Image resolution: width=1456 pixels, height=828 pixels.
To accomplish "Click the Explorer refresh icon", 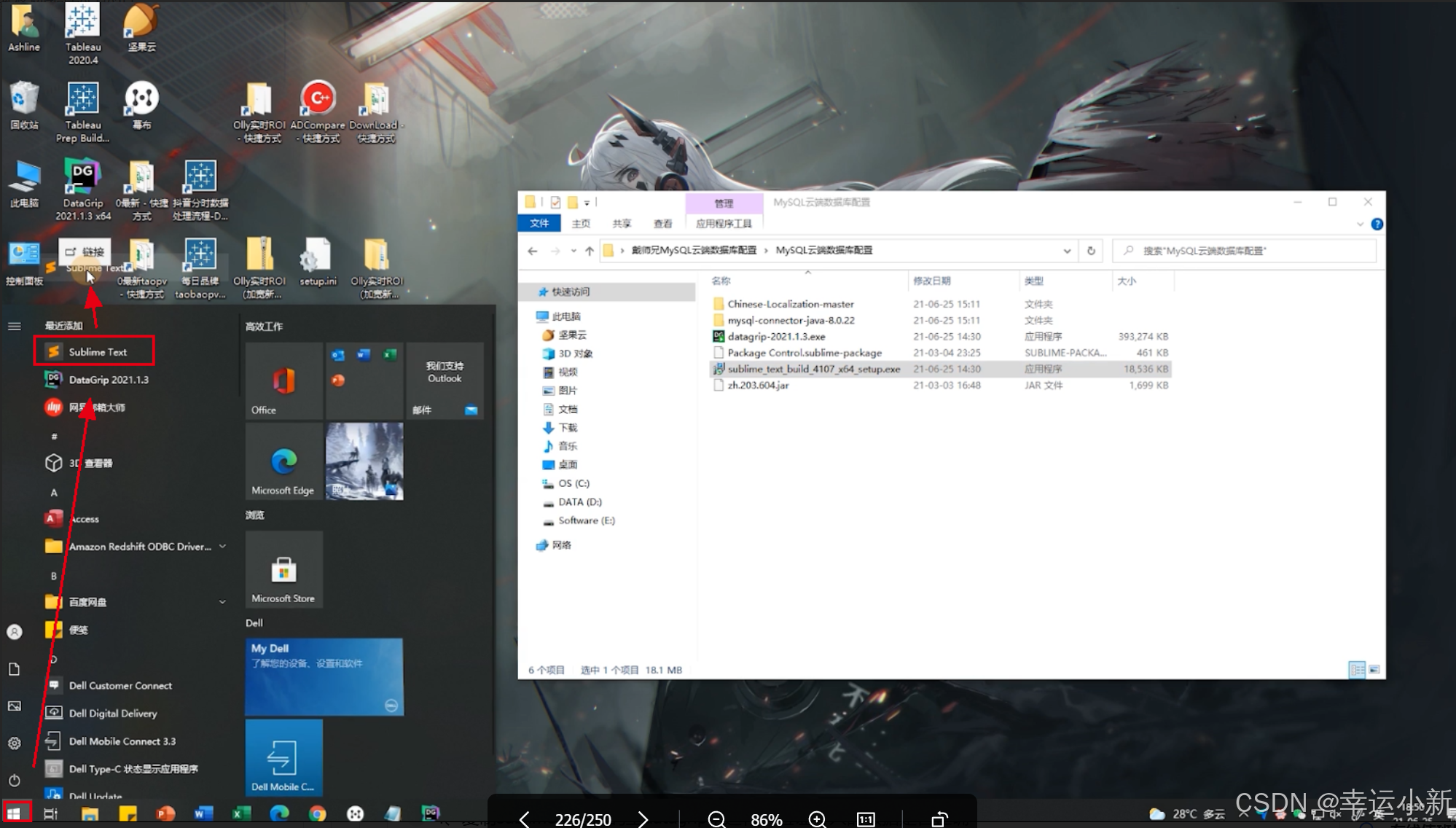I will [x=1091, y=251].
